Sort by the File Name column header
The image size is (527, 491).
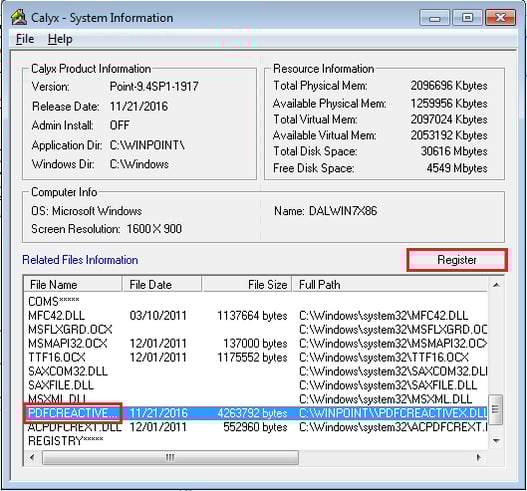point(73,284)
